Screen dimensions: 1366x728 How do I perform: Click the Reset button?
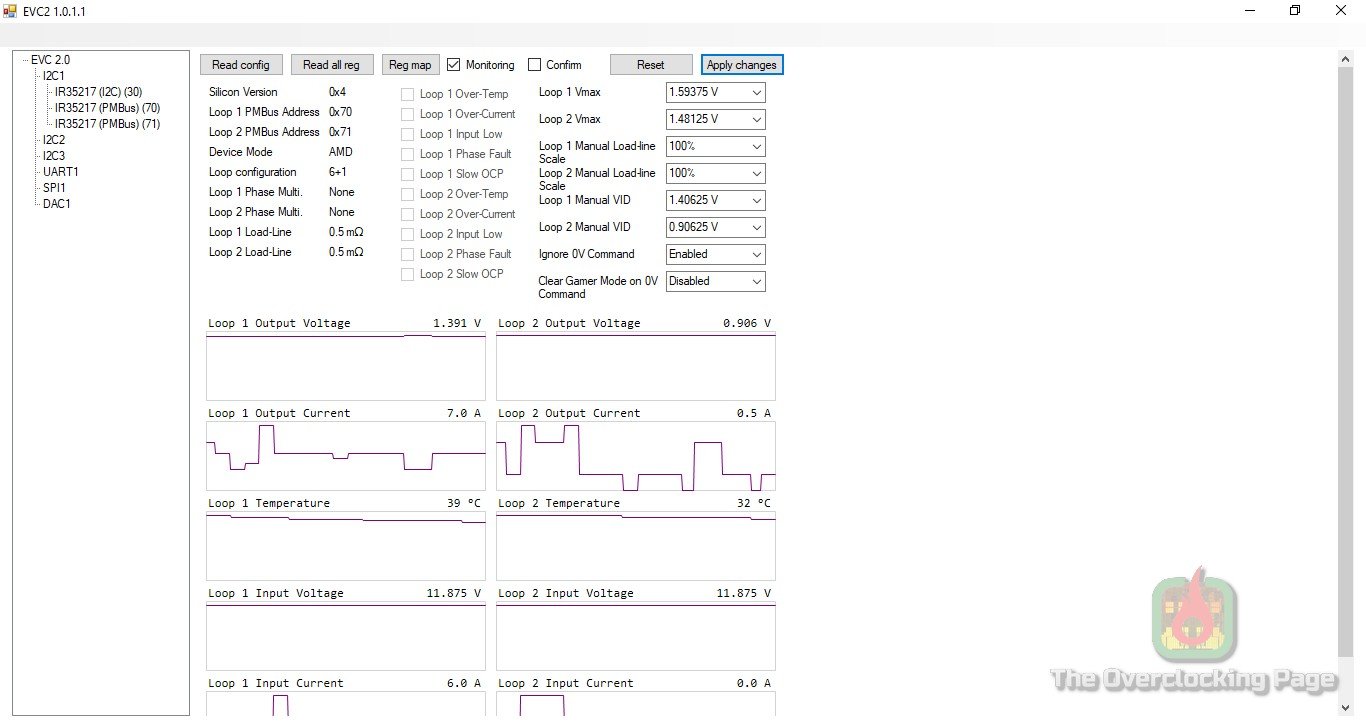coord(650,65)
